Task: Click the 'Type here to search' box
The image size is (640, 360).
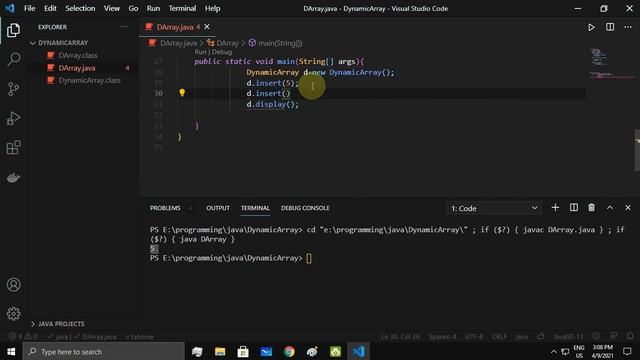Action: pyautogui.click(x=103, y=351)
